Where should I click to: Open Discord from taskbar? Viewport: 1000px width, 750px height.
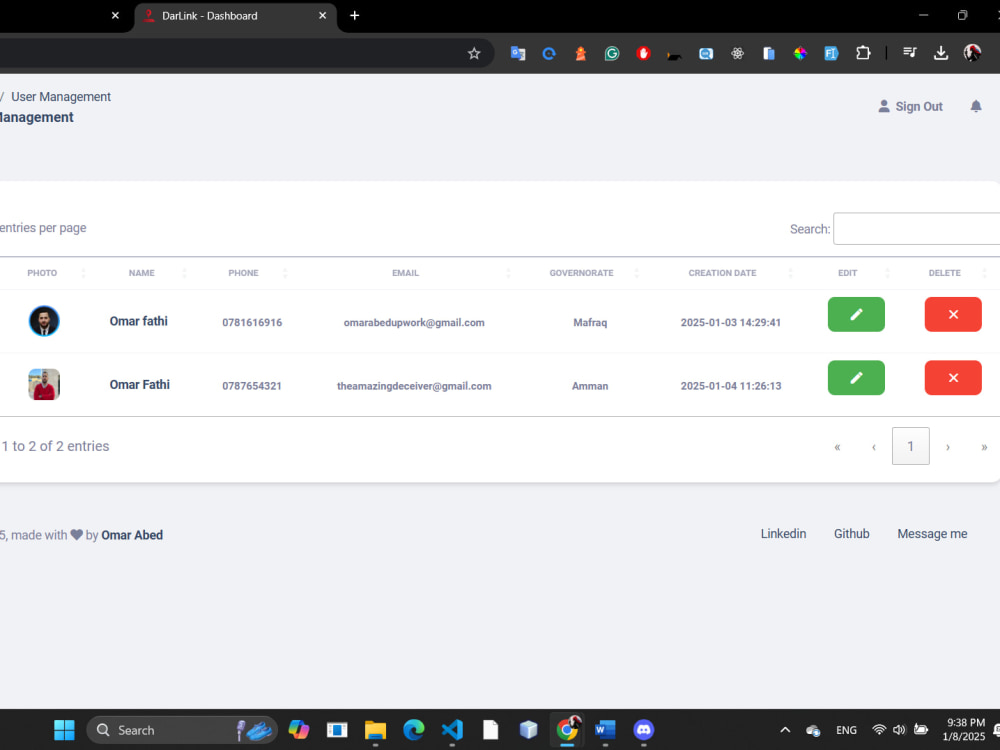point(643,730)
